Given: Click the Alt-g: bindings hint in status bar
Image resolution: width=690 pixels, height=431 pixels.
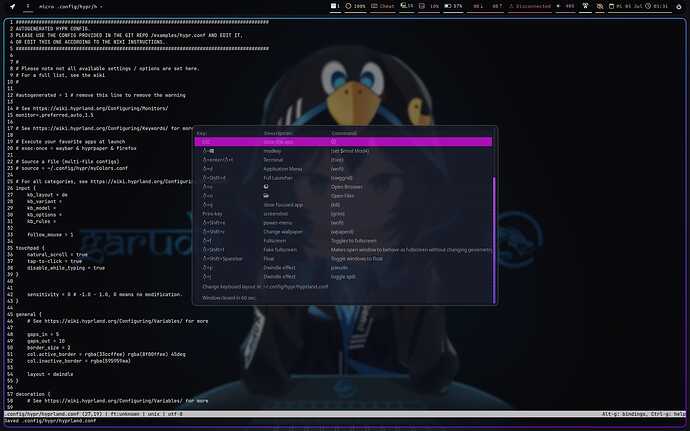Looking at the screenshot, I should coord(622,414).
